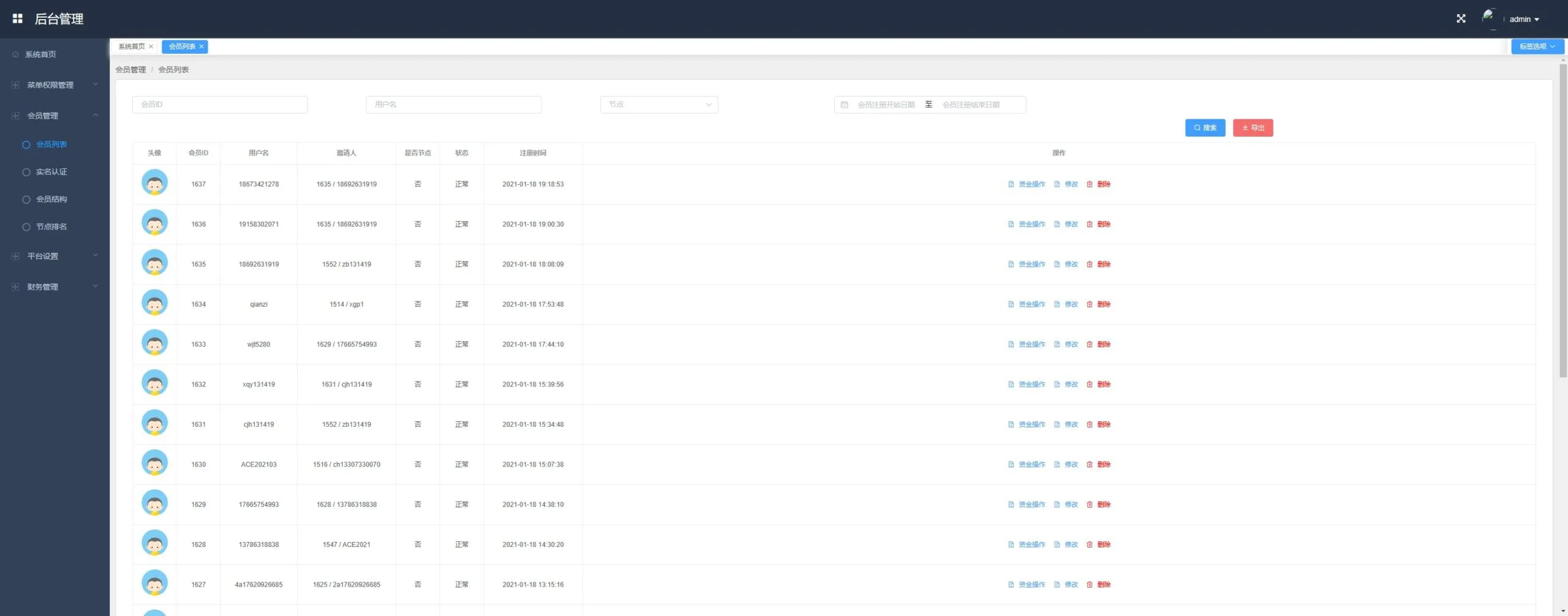Click the 修改 edit icon for member 1636
The height and width of the screenshot is (616, 1568).
click(x=1057, y=224)
